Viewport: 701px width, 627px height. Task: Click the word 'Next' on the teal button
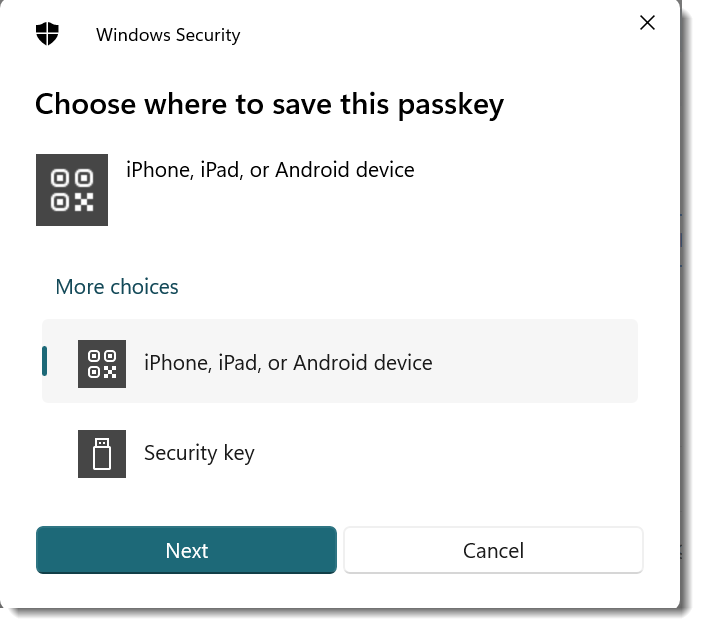tap(187, 551)
